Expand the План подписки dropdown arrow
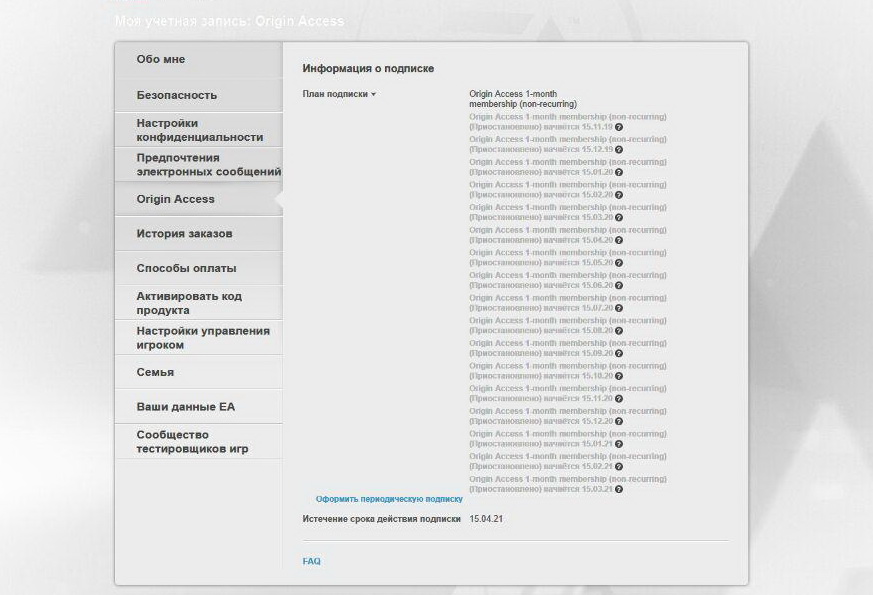This screenshot has height=595, width=873. (x=374, y=95)
